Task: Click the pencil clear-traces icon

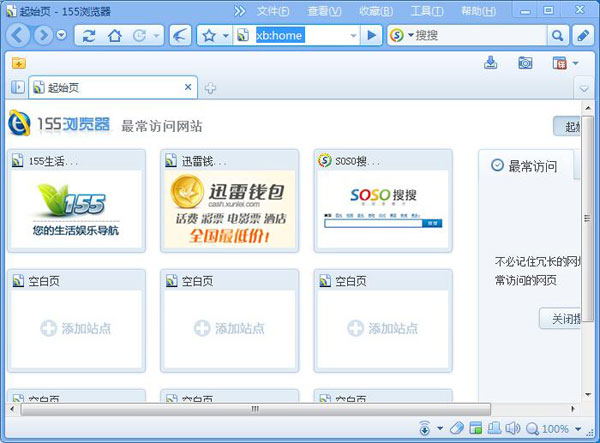Action: [x=583, y=36]
